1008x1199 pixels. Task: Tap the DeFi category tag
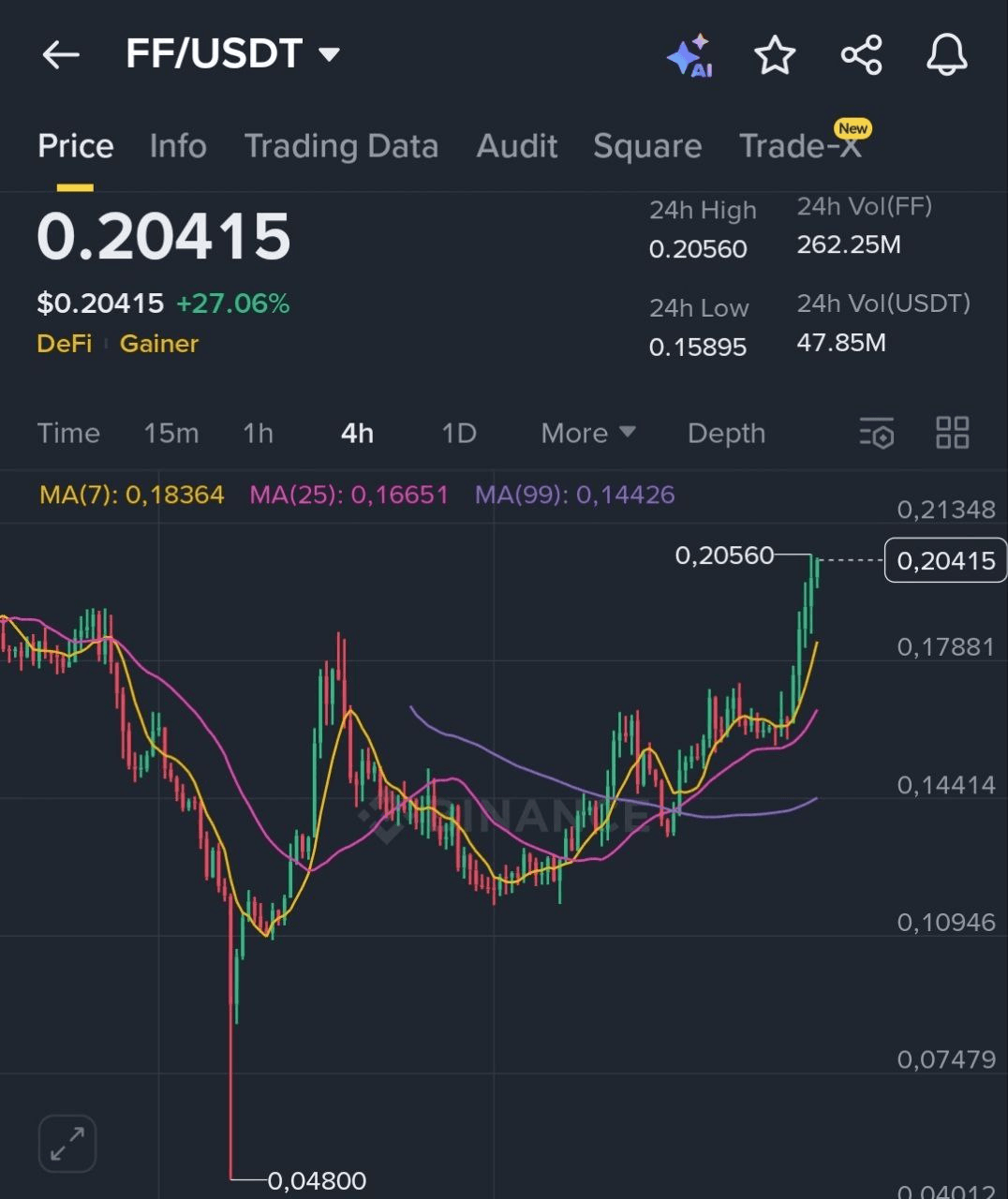point(64,344)
